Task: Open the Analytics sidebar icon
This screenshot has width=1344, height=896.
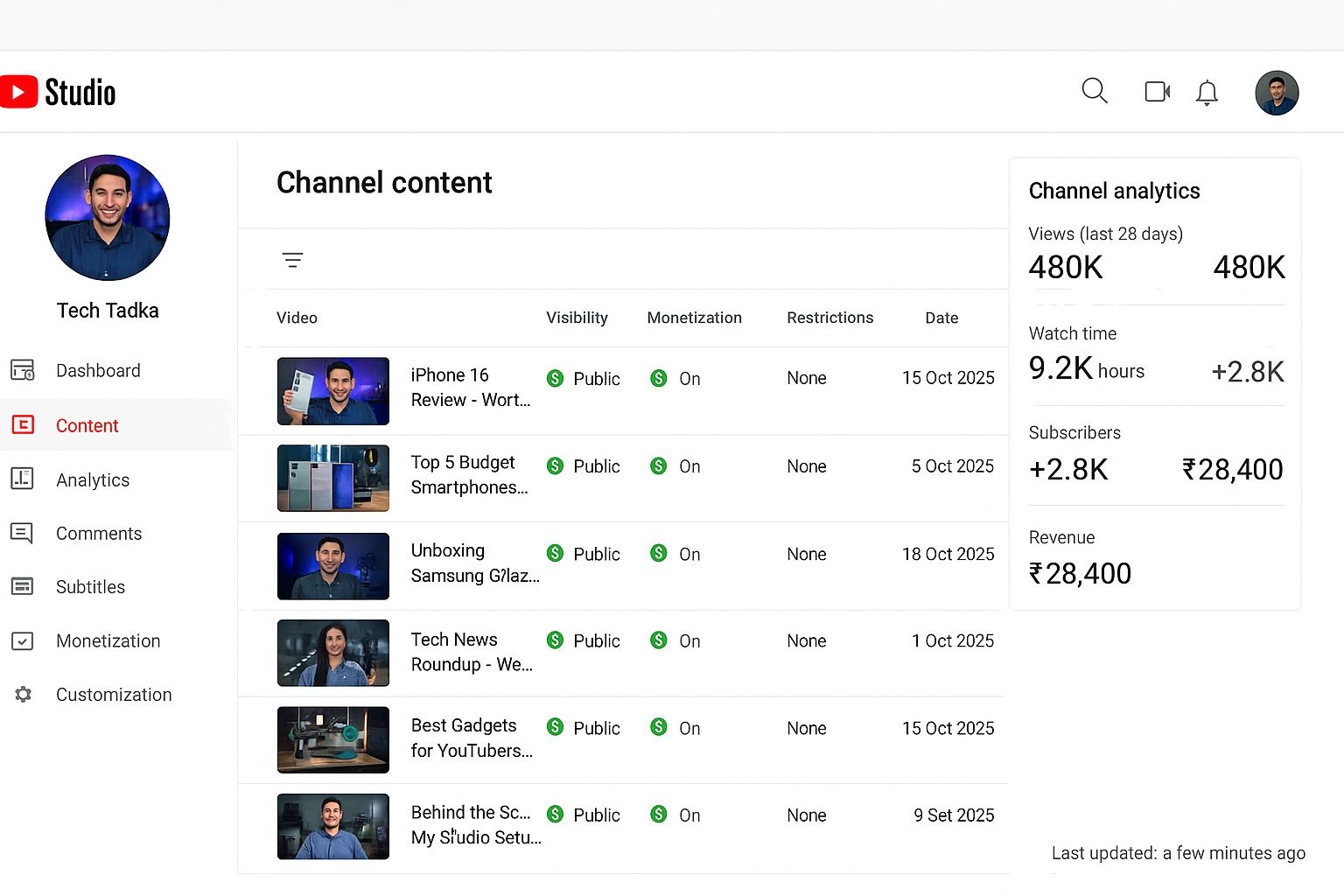Action: pos(22,479)
